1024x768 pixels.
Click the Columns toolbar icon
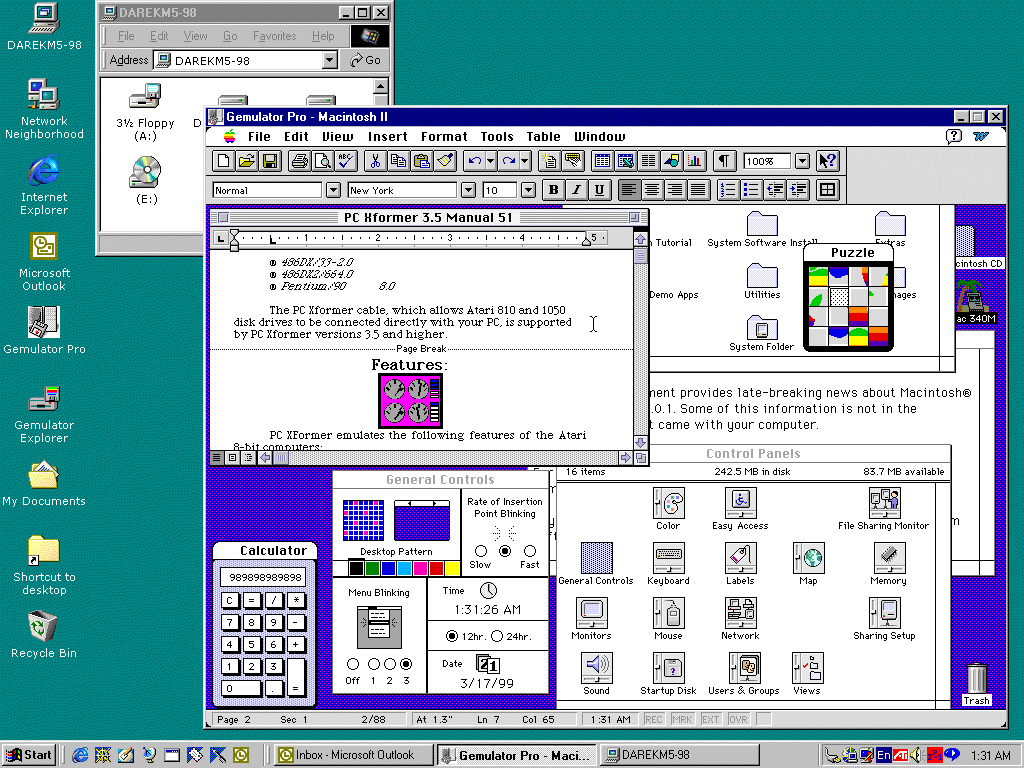click(648, 161)
